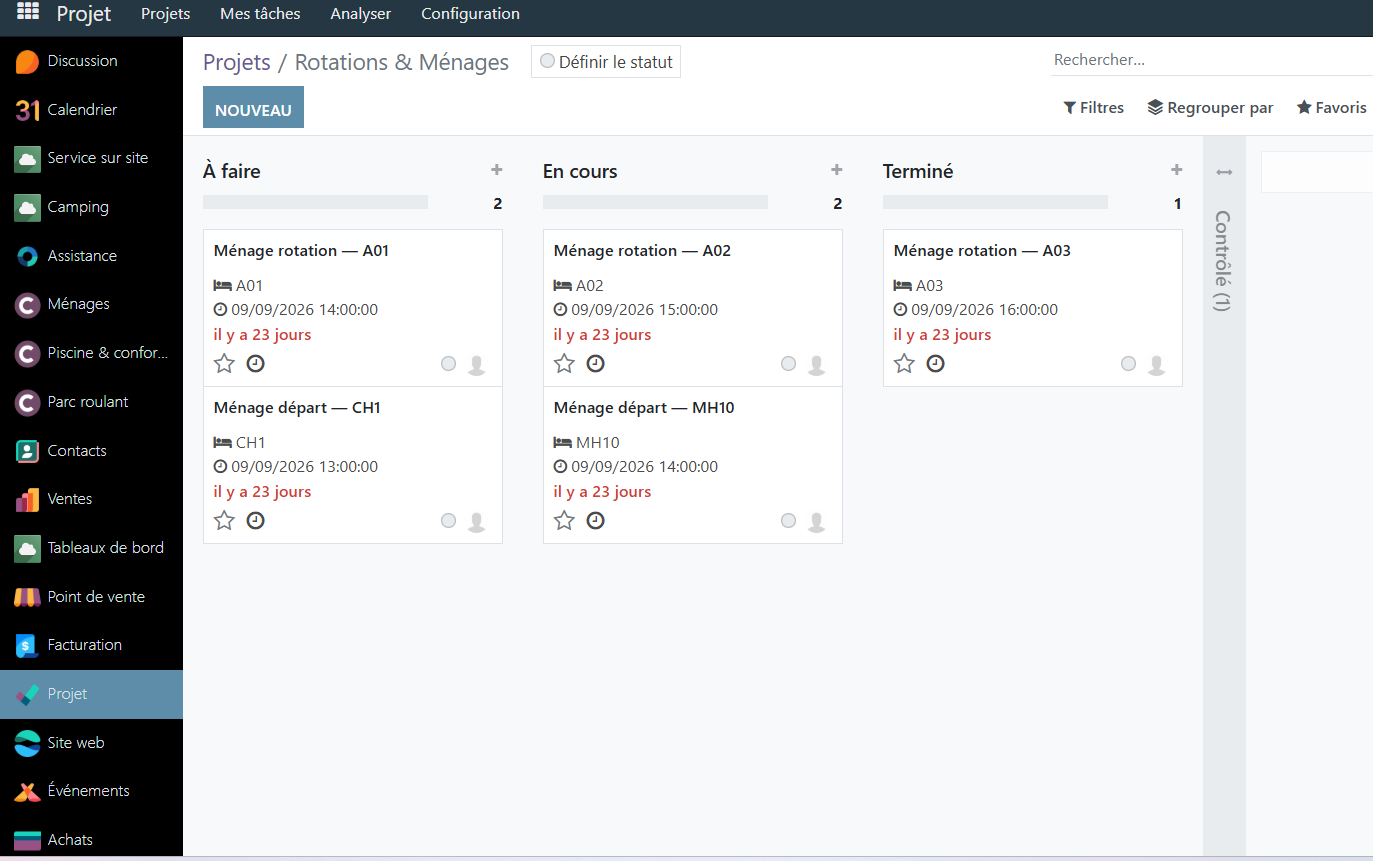
Task: Click assignee avatar on Ménage rotation — A03
Action: point(1156,365)
